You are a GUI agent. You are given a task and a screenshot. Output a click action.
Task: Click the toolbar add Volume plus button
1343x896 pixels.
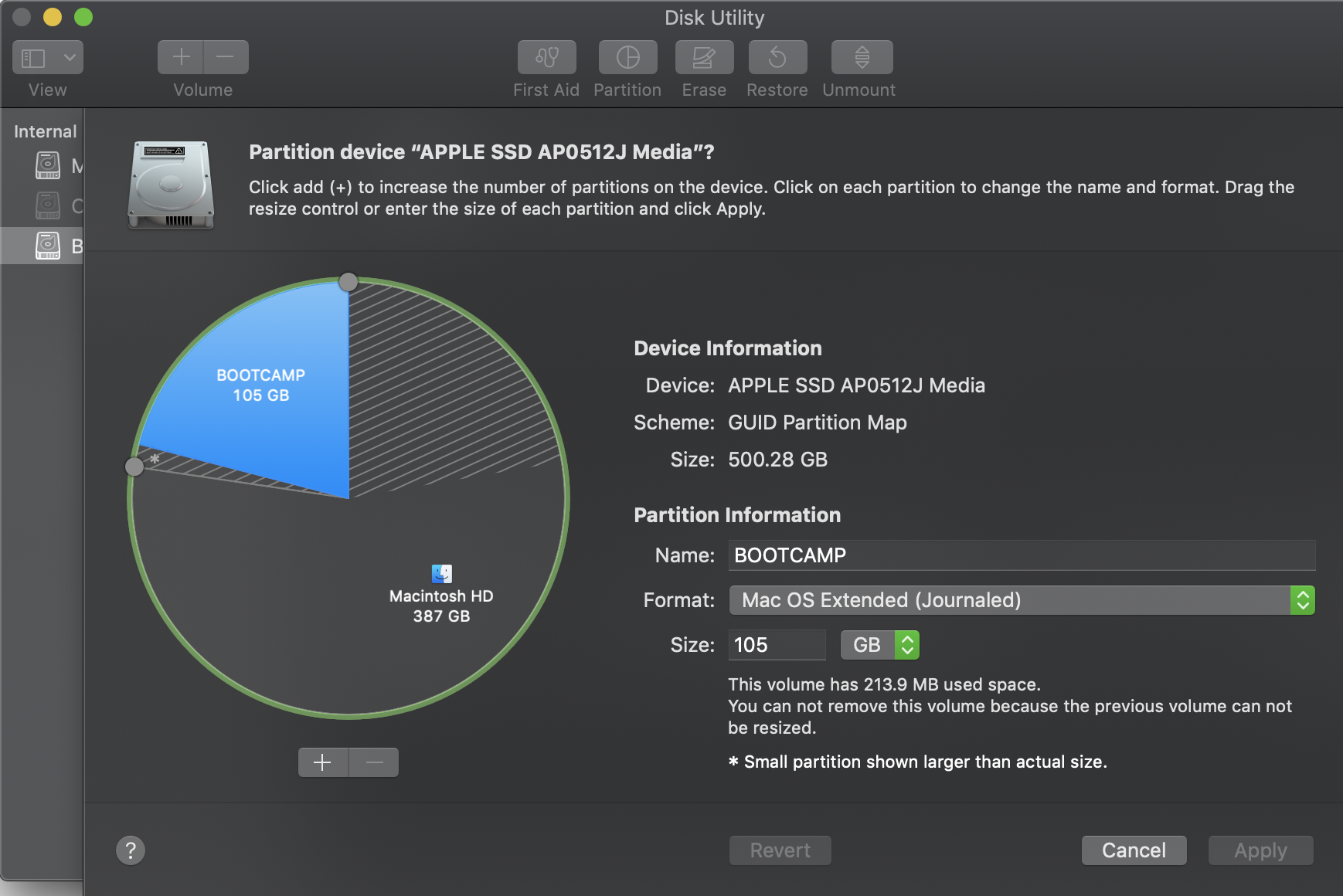point(181,57)
